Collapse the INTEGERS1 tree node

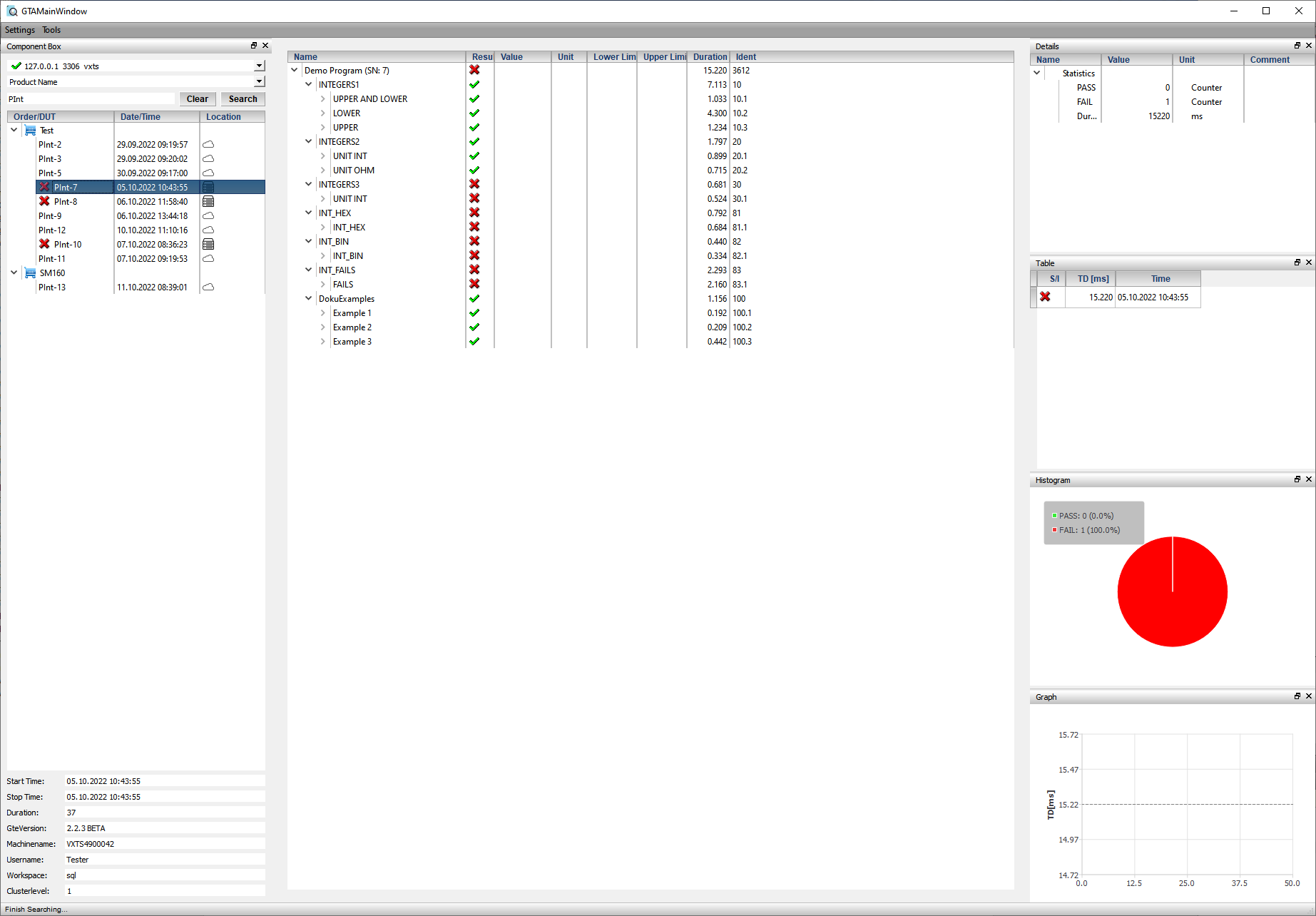309,85
